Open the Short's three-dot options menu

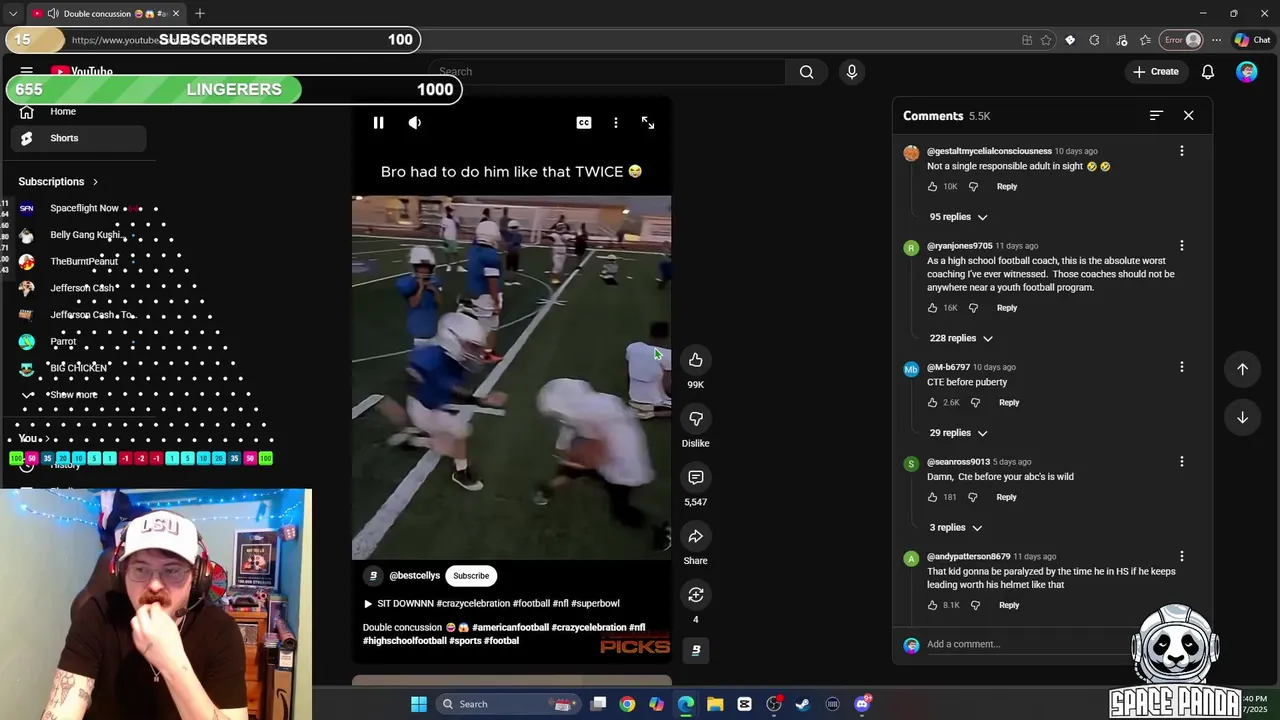click(x=616, y=123)
